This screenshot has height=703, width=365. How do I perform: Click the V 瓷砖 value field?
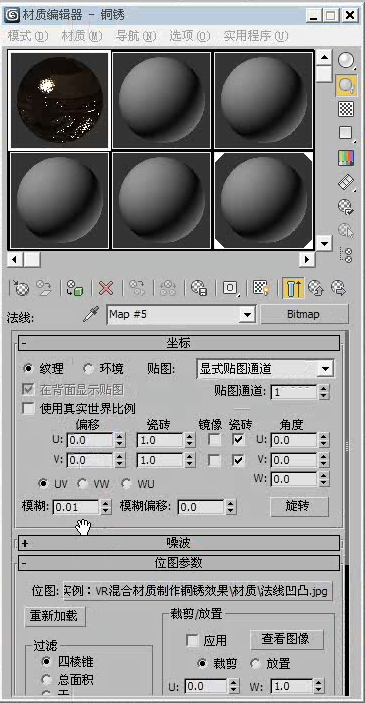click(x=161, y=460)
